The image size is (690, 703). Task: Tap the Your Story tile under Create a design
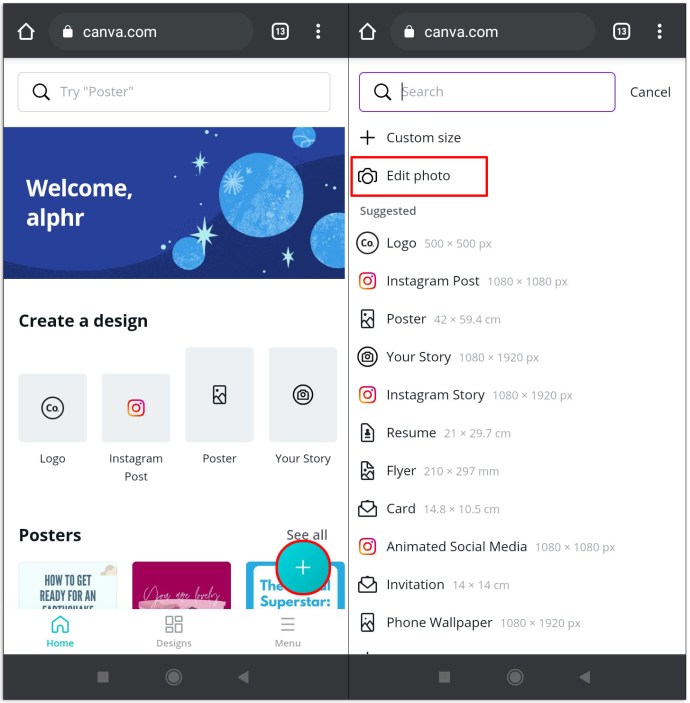tap(303, 395)
